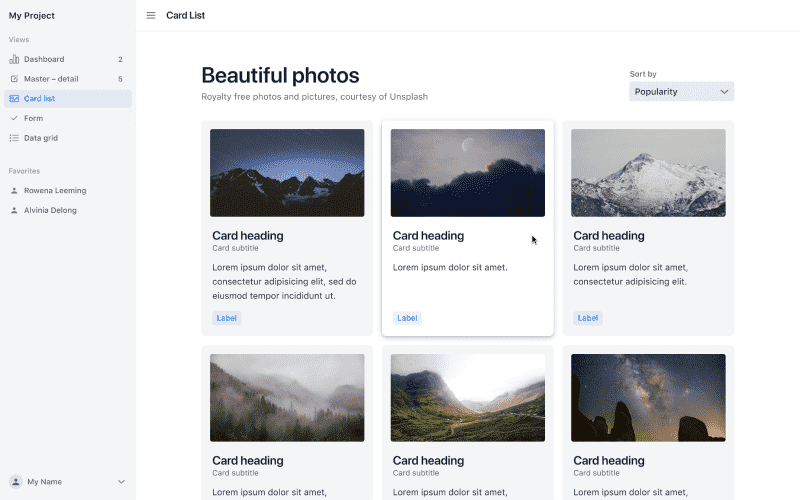Open the Sort by Popularity dropdown
This screenshot has width=800, height=500.
click(681, 92)
